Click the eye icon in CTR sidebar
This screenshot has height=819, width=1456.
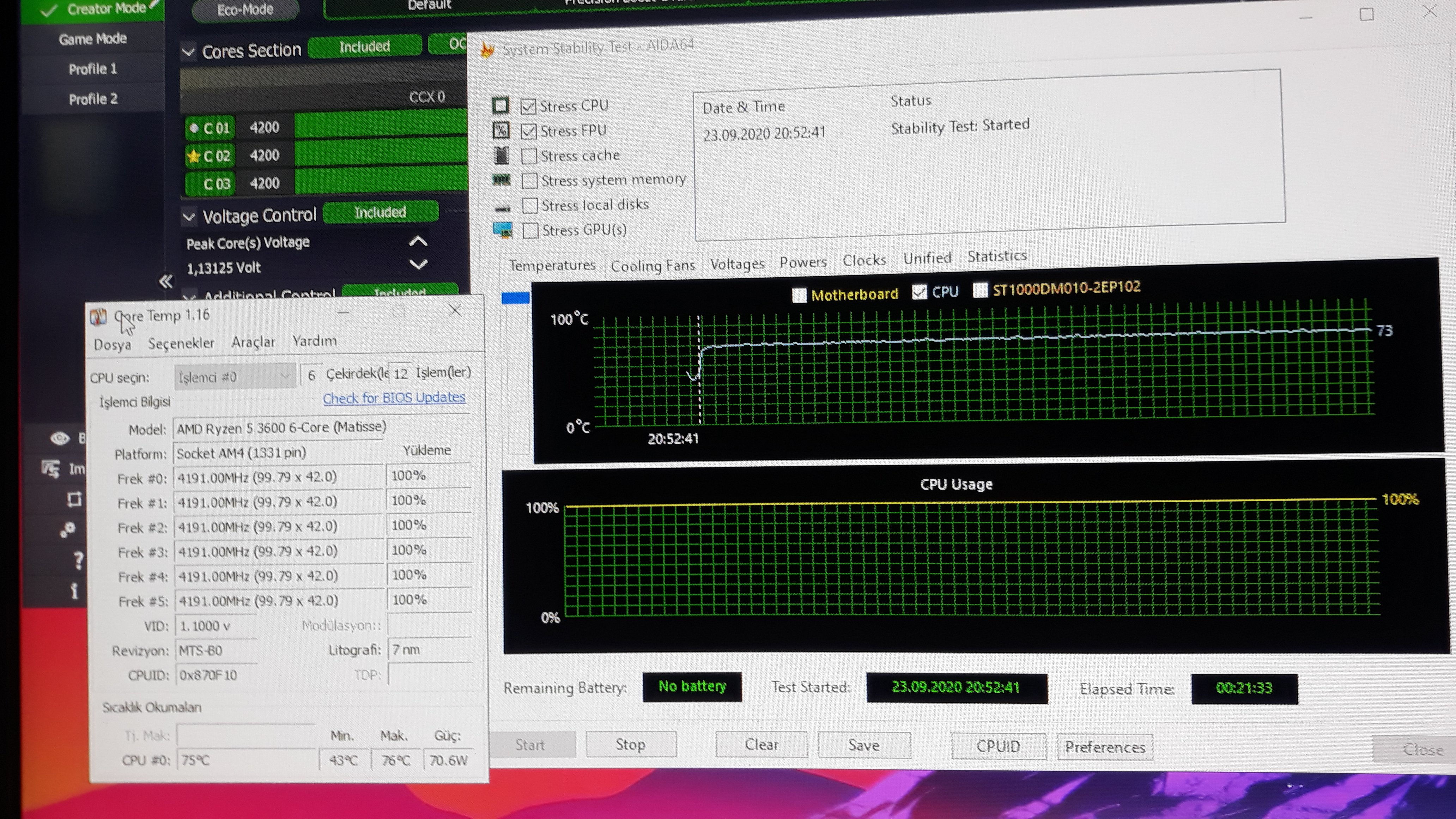click(60, 438)
